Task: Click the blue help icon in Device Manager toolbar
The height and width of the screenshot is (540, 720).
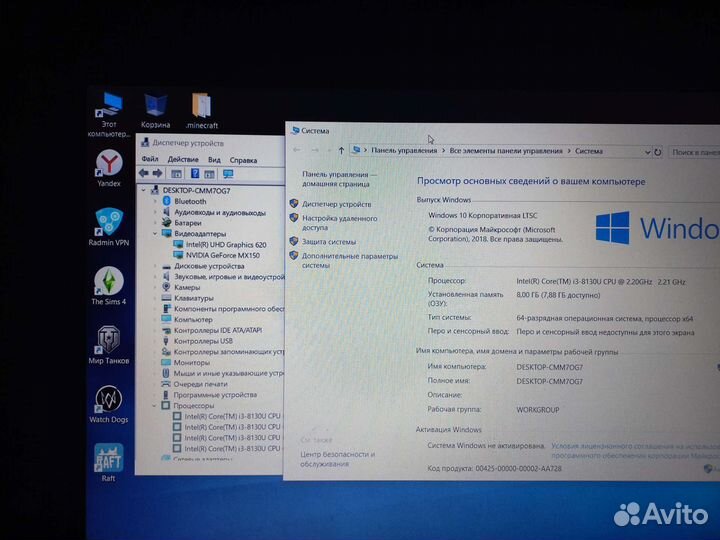Action: (x=195, y=173)
